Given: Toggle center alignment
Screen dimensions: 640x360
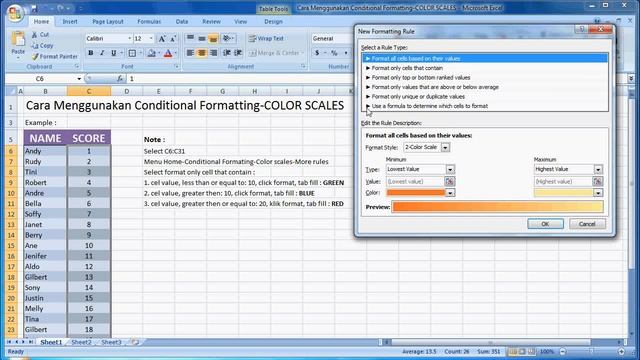Looking at the screenshot, I should (202, 53).
